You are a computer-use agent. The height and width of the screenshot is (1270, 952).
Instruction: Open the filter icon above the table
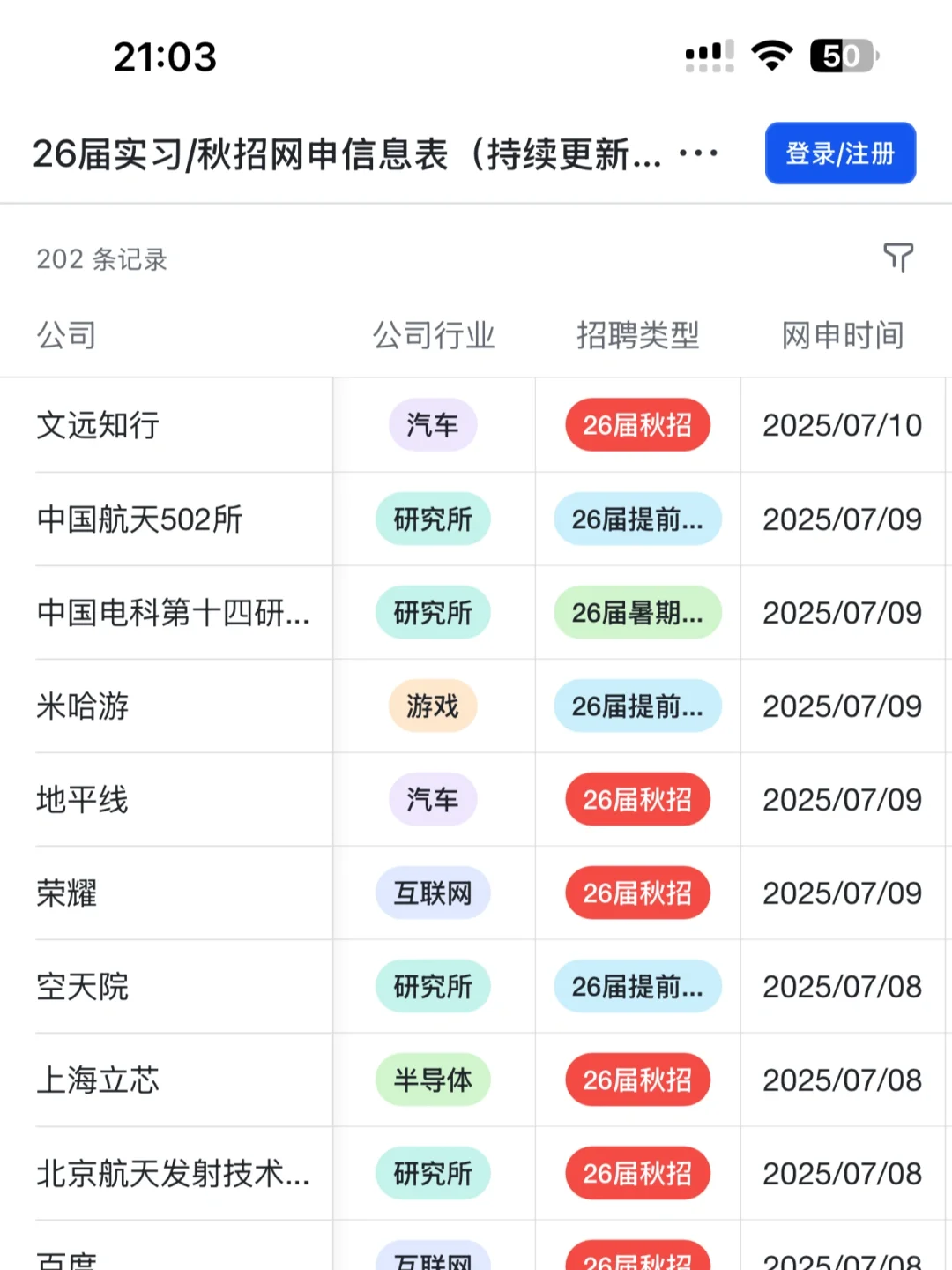(898, 258)
